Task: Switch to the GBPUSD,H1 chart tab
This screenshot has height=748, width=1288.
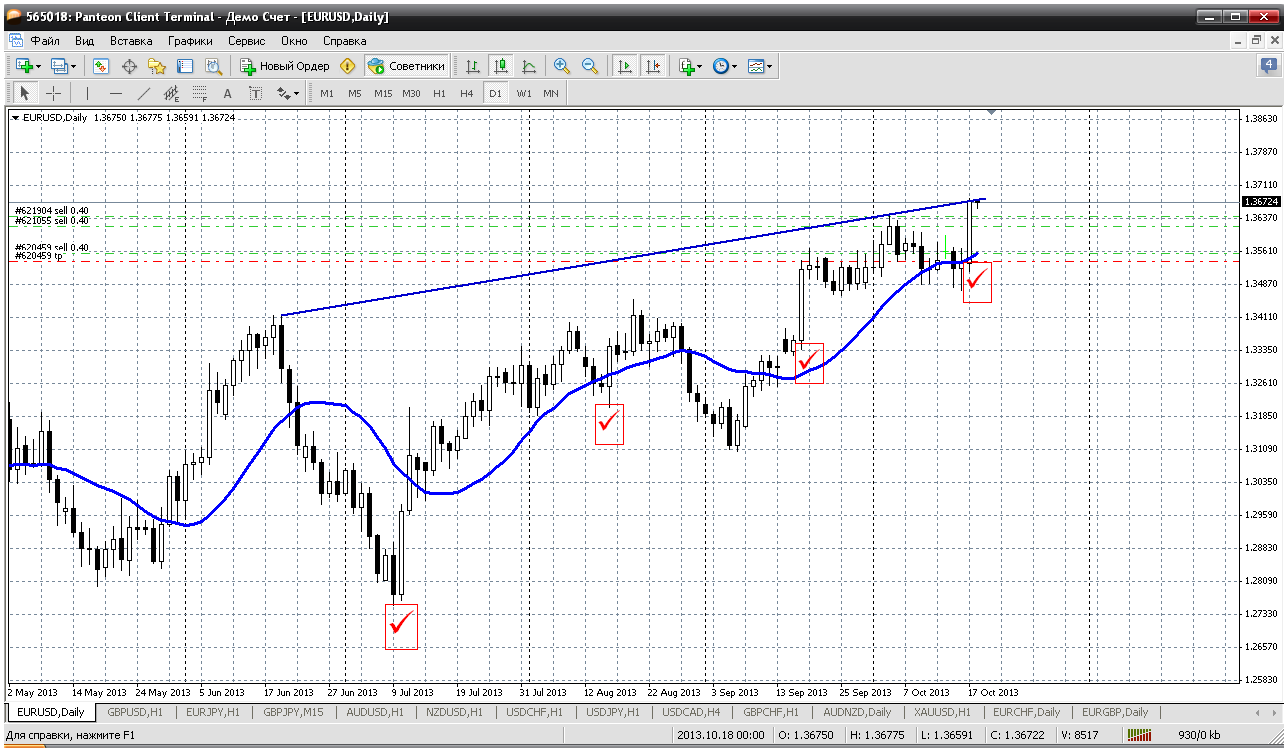Action: (x=135, y=713)
